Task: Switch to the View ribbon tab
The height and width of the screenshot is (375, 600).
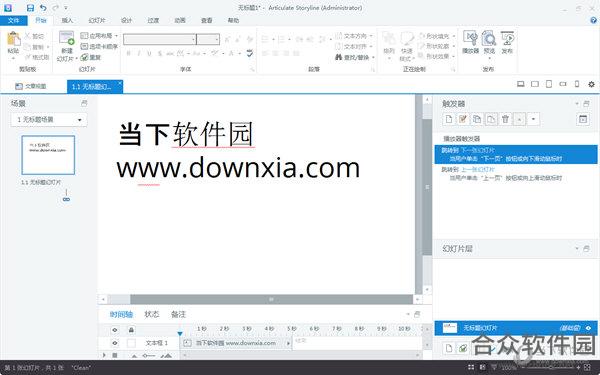Action: point(207,20)
